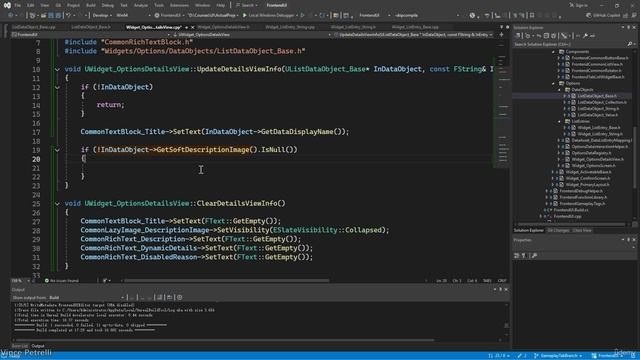Open the -skipcompile arguments dropdown
The height and width of the screenshot is (360, 640).
point(427,15)
